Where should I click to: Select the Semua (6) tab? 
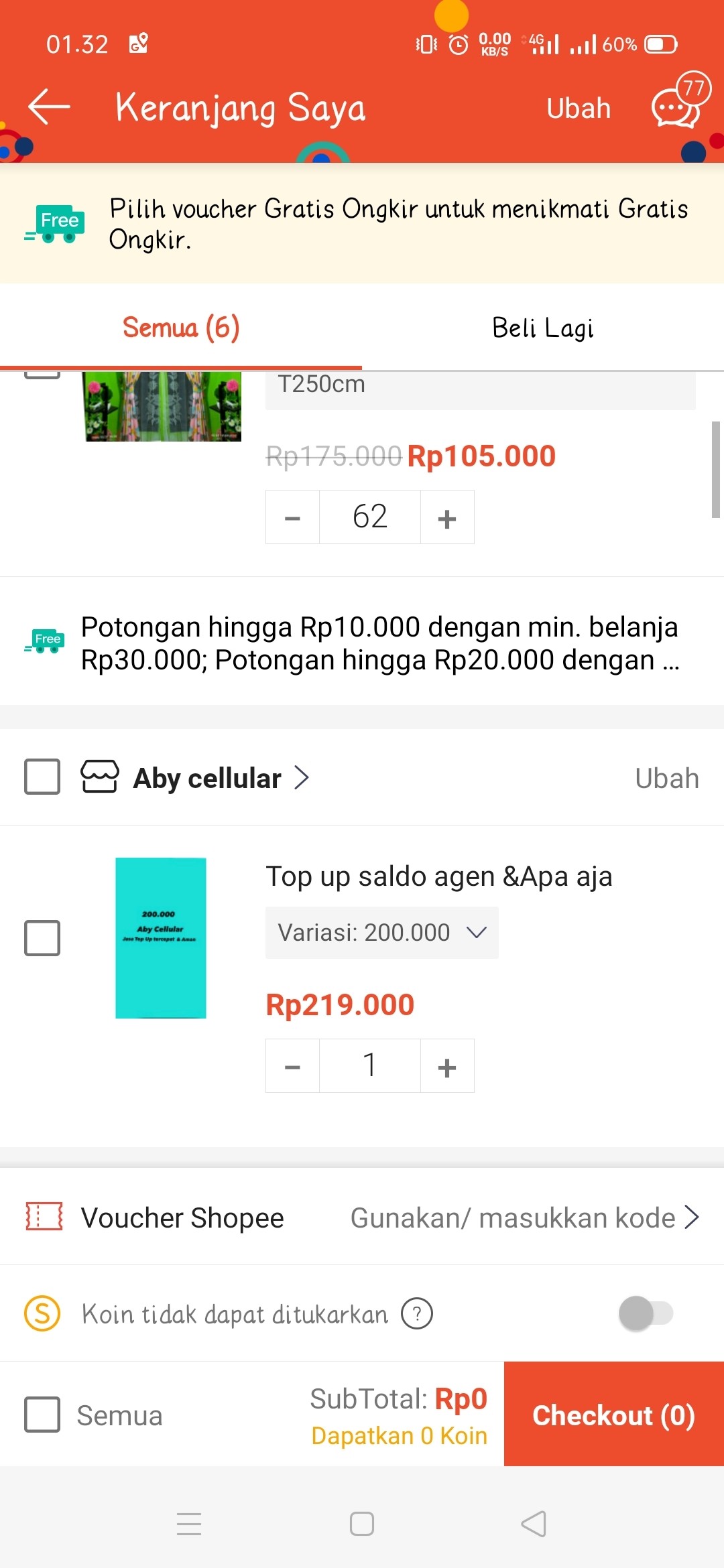pyautogui.click(x=180, y=328)
